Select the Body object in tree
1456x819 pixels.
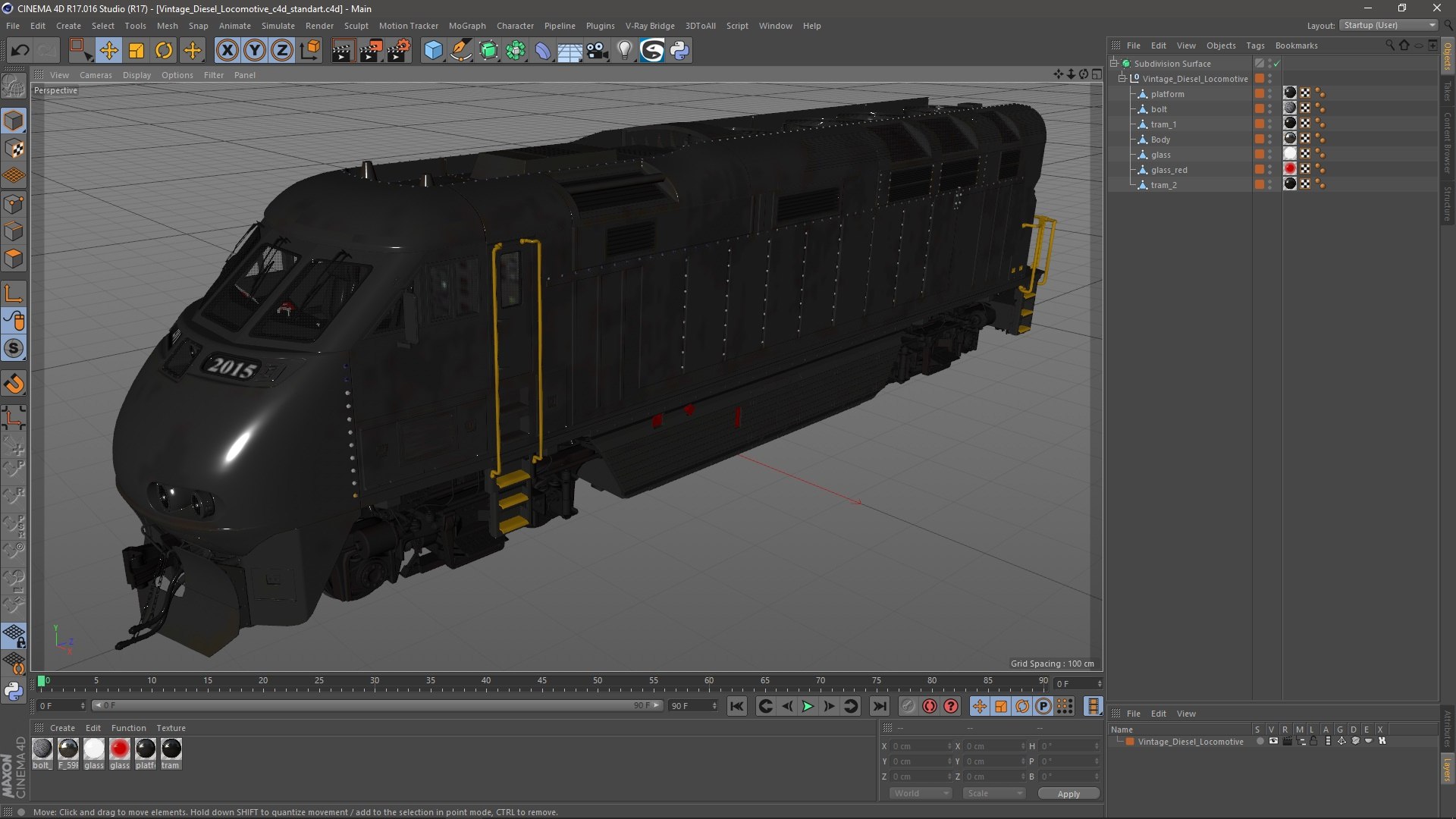[x=1160, y=140]
